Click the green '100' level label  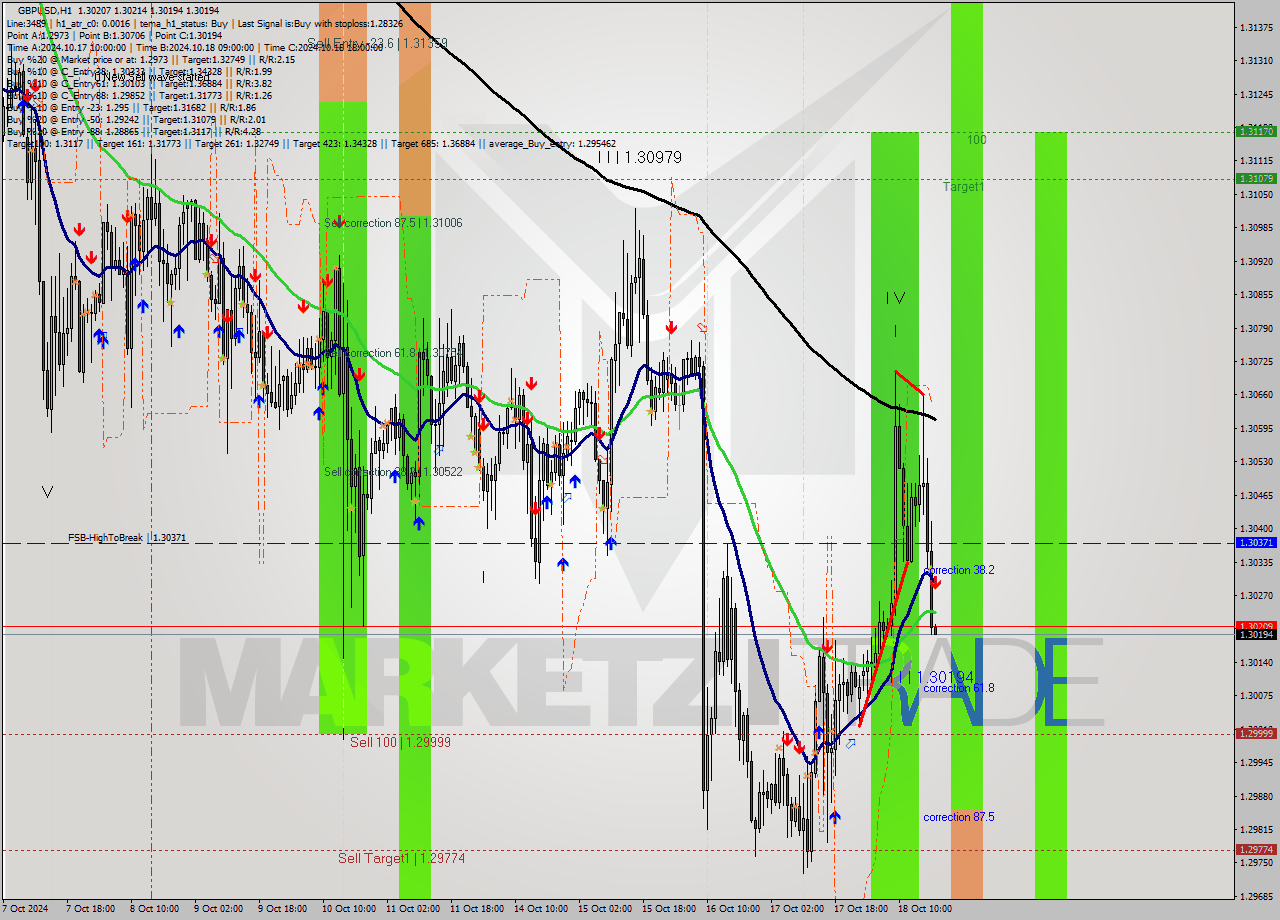point(977,140)
